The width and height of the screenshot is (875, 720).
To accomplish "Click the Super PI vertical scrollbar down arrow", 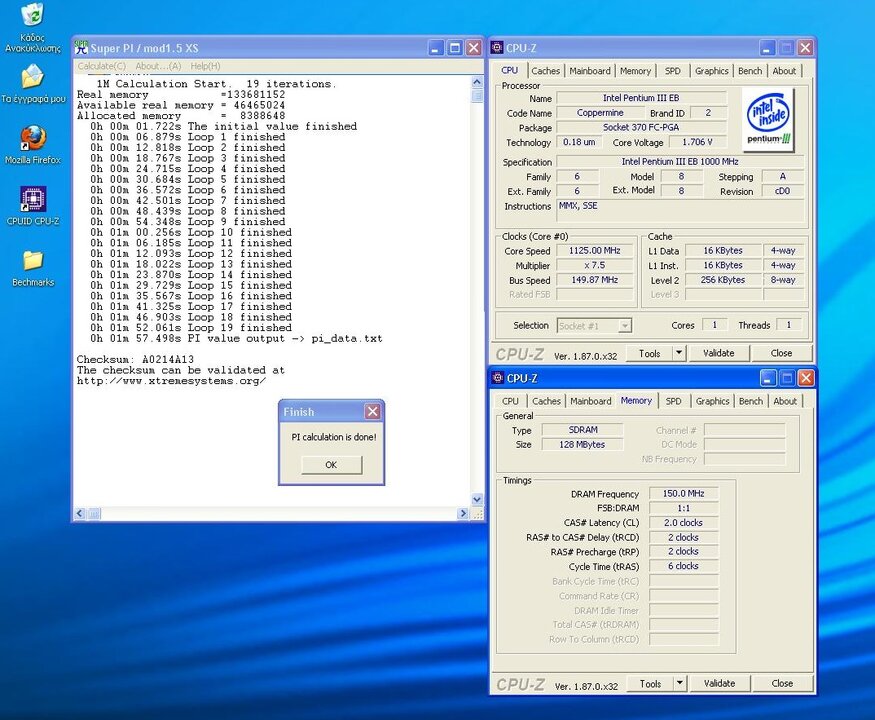I will (x=477, y=499).
